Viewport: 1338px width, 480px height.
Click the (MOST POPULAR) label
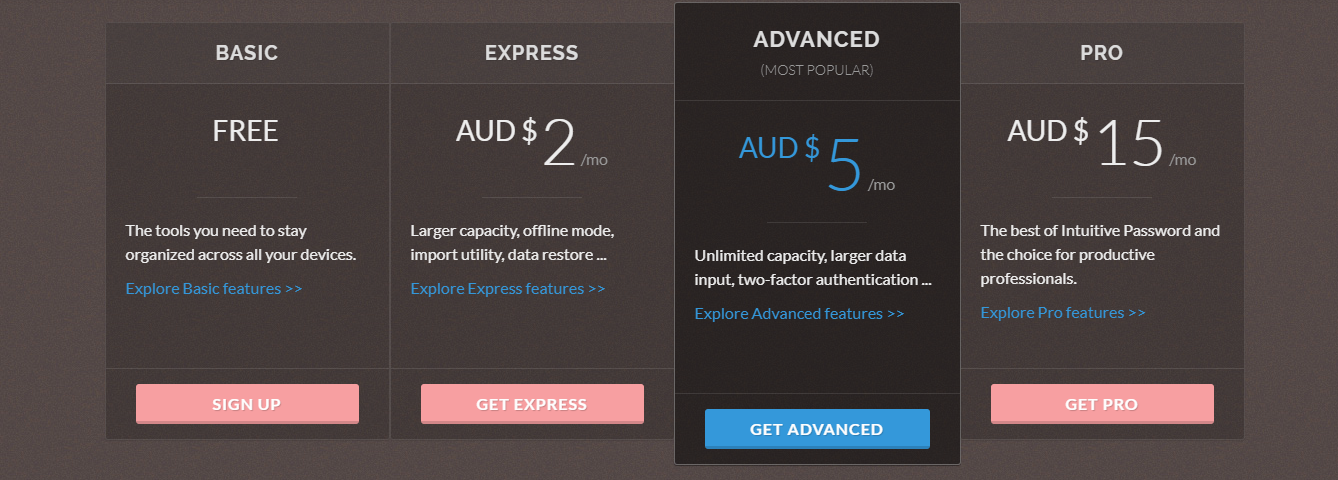tap(817, 71)
